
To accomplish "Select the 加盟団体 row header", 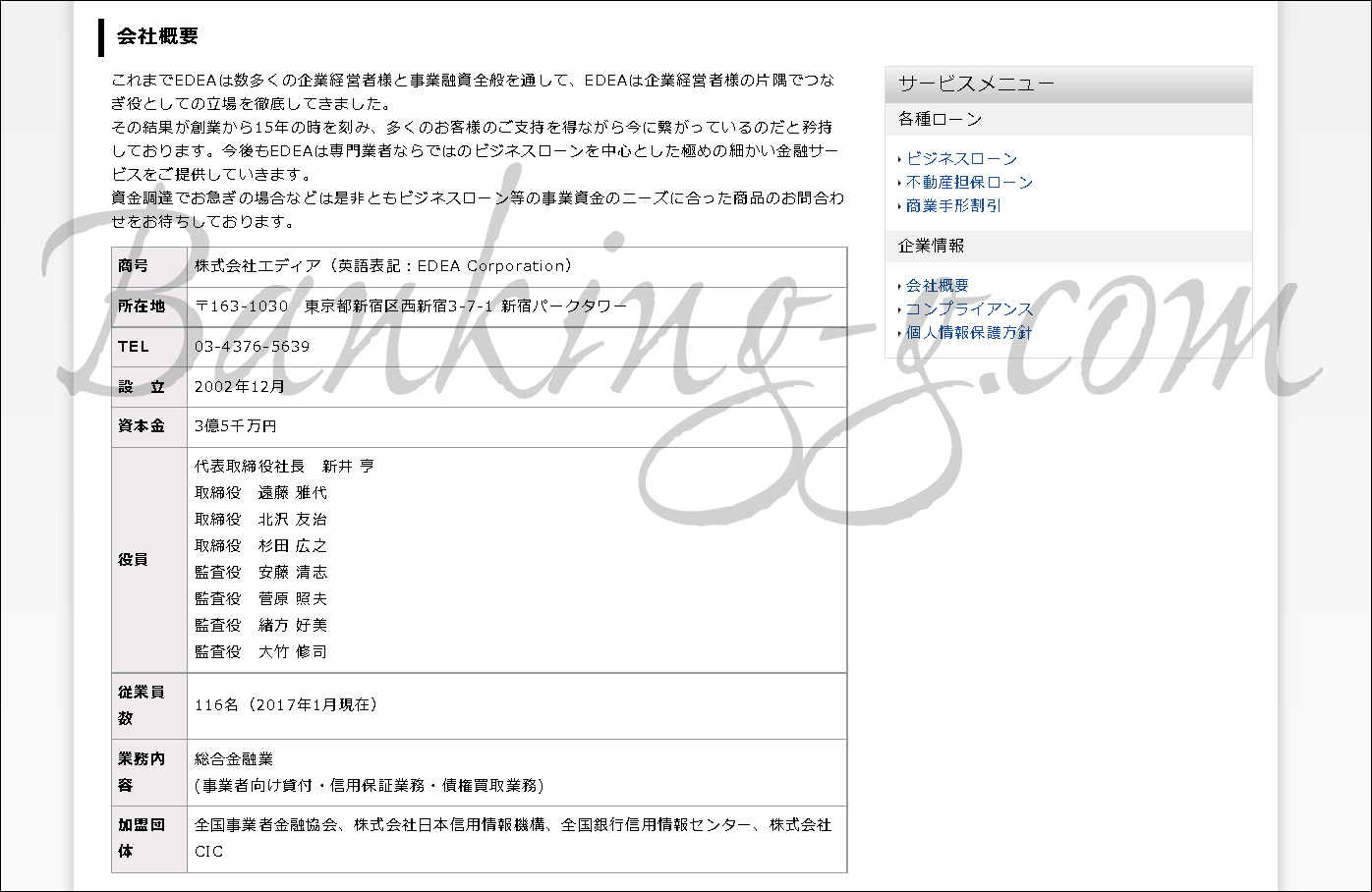I will tap(149, 839).
